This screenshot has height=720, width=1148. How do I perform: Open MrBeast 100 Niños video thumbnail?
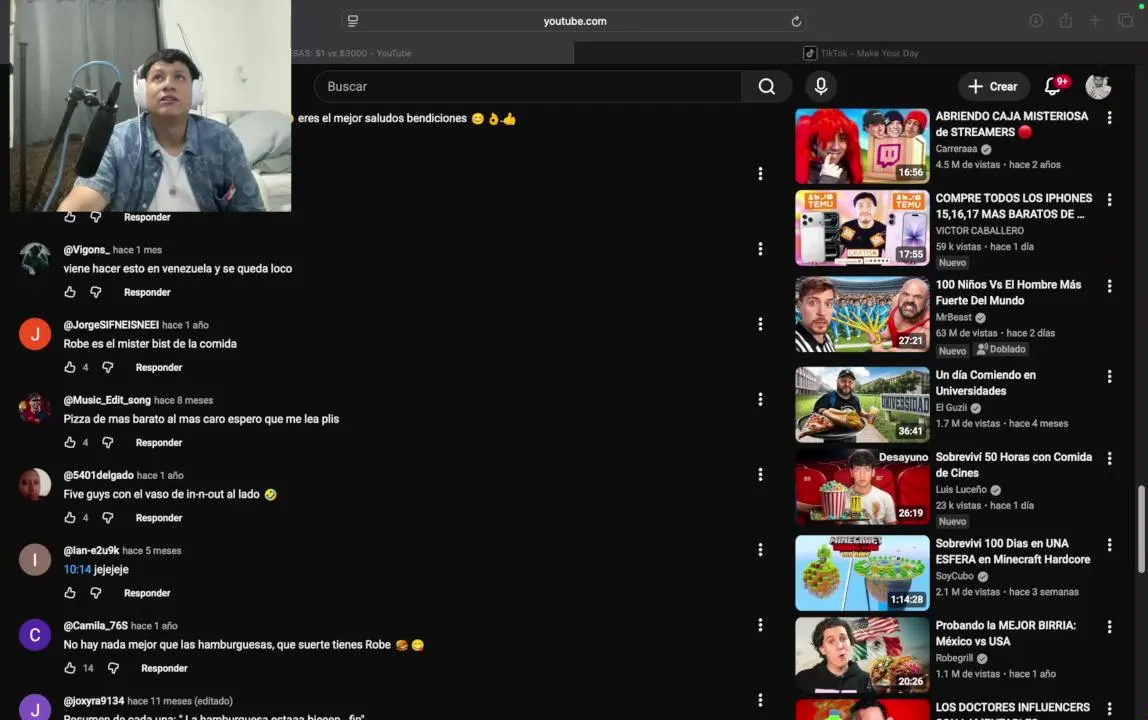(862, 314)
